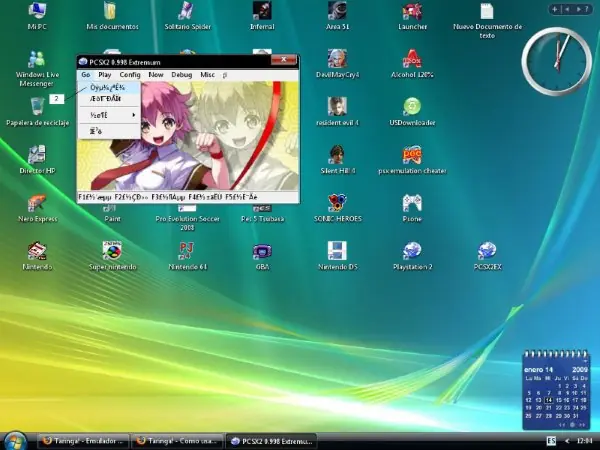Open the Play menu in PCSX2
Screen dimensions: 600x450
click(104, 75)
